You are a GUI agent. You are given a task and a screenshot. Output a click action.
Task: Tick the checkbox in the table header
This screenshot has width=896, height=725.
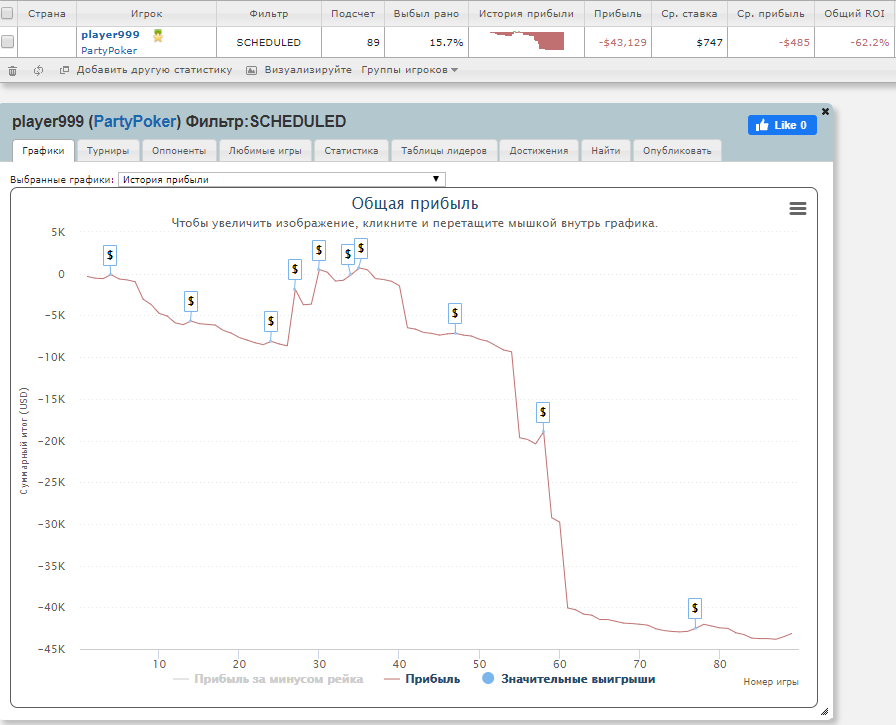pos(8,15)
